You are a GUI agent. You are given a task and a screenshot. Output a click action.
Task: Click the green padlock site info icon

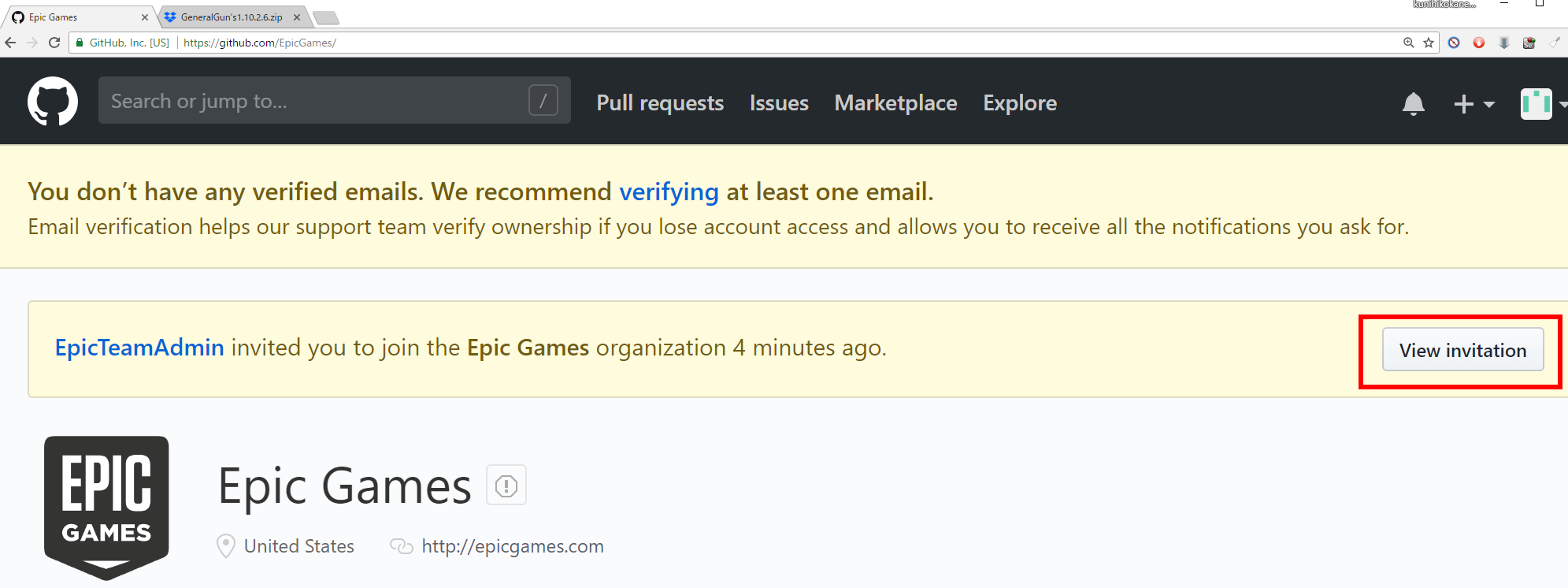click(x=80, y=43)
